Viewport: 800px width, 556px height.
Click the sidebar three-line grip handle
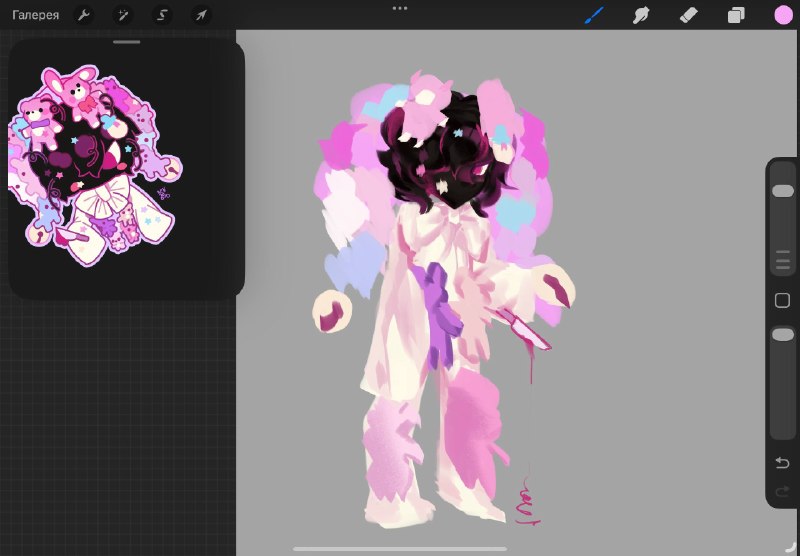pyautogui.click(x=783, y=260)
